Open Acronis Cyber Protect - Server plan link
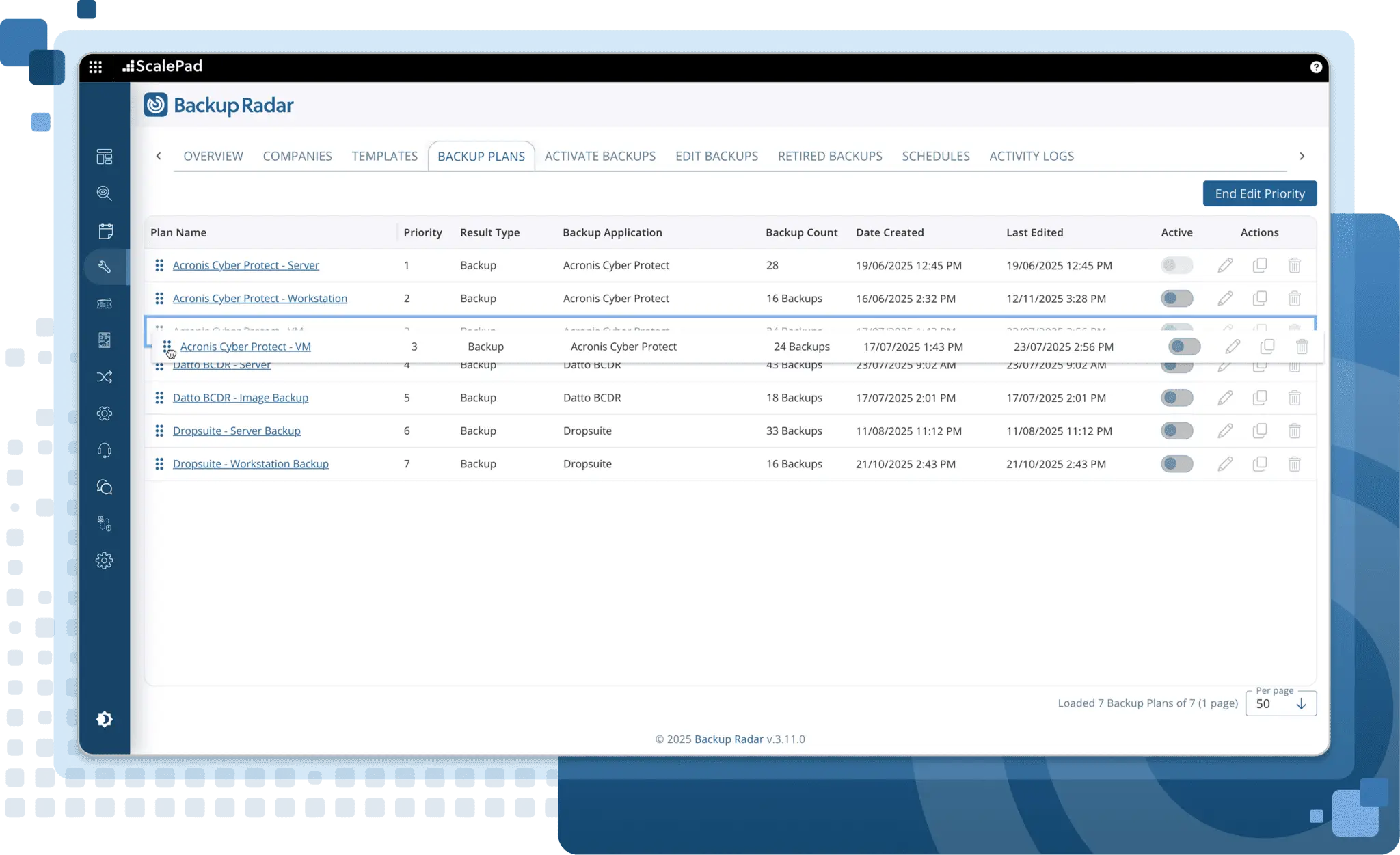This screenshot has width=1400, height=855. pyautogui.click(x=246, y=265)
